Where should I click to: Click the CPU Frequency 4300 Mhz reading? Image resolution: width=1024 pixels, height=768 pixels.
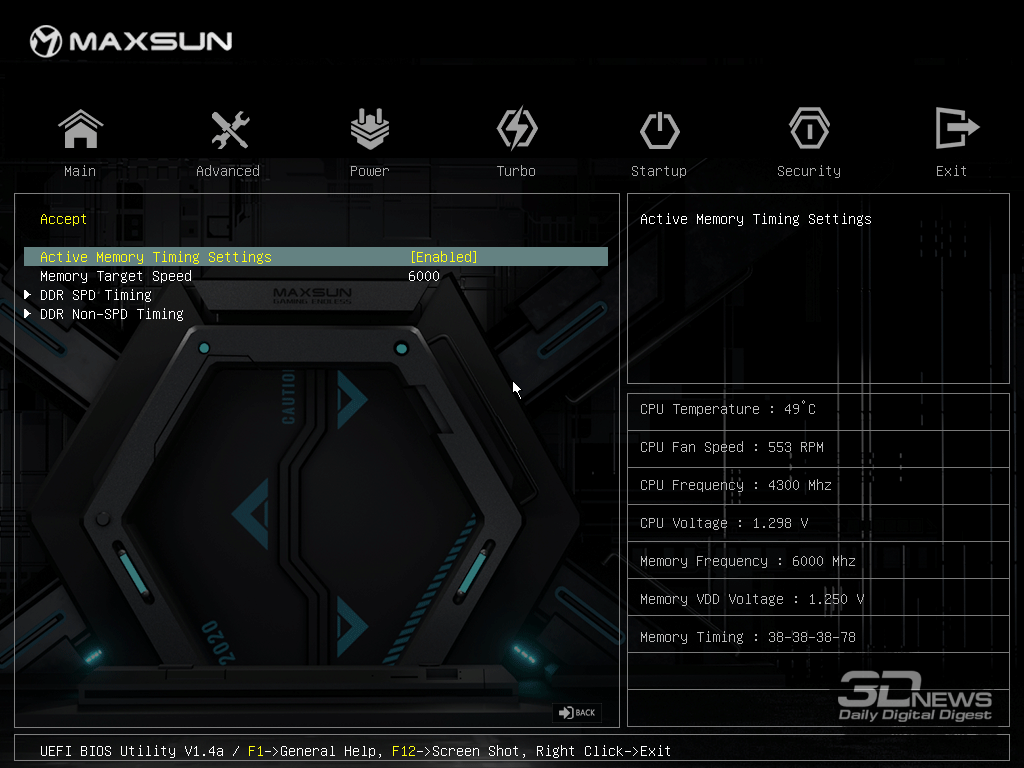tap(735, 485)
